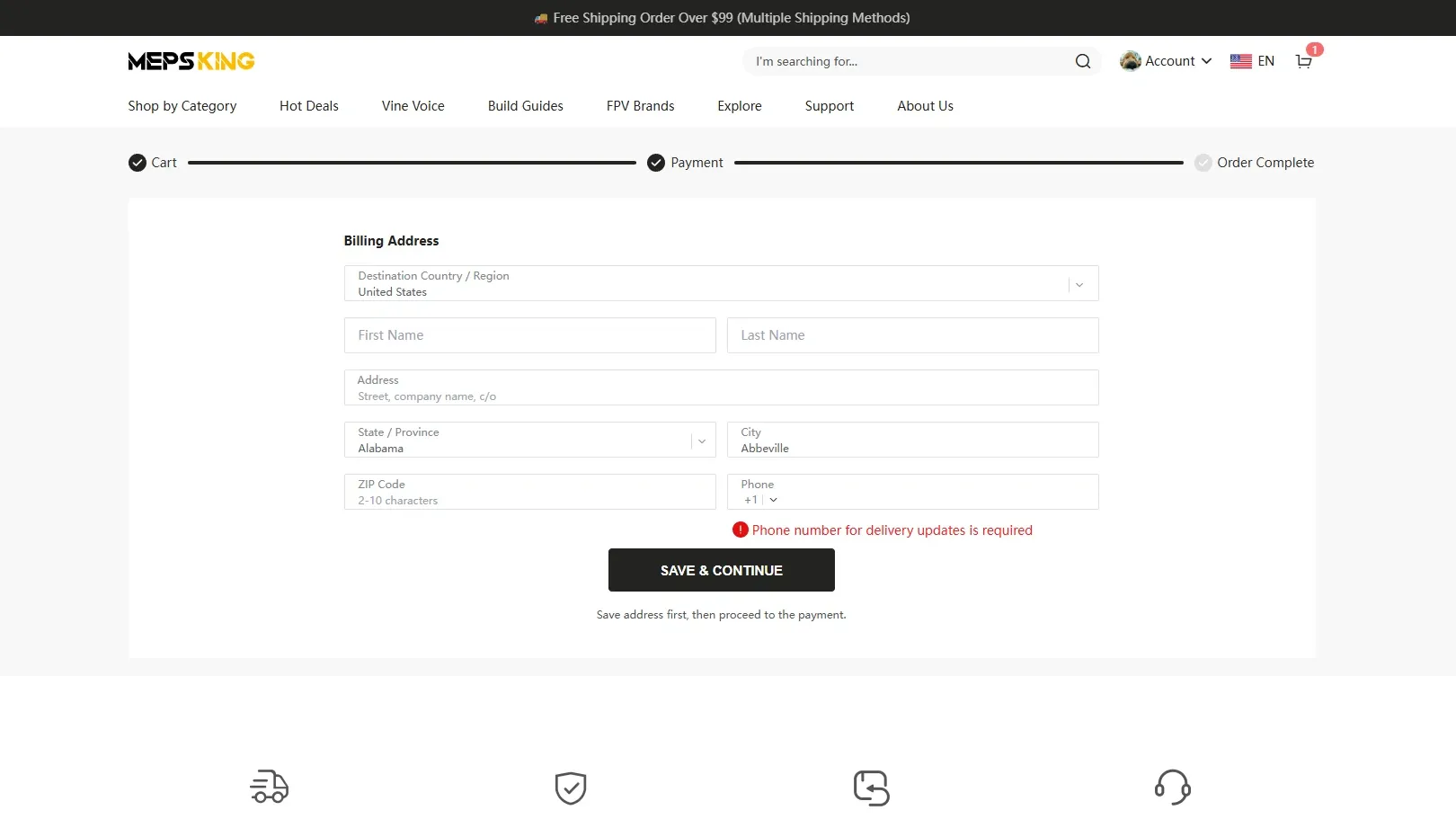
Task: Click the US flag language icon
Action: [x=1240, y=61]
